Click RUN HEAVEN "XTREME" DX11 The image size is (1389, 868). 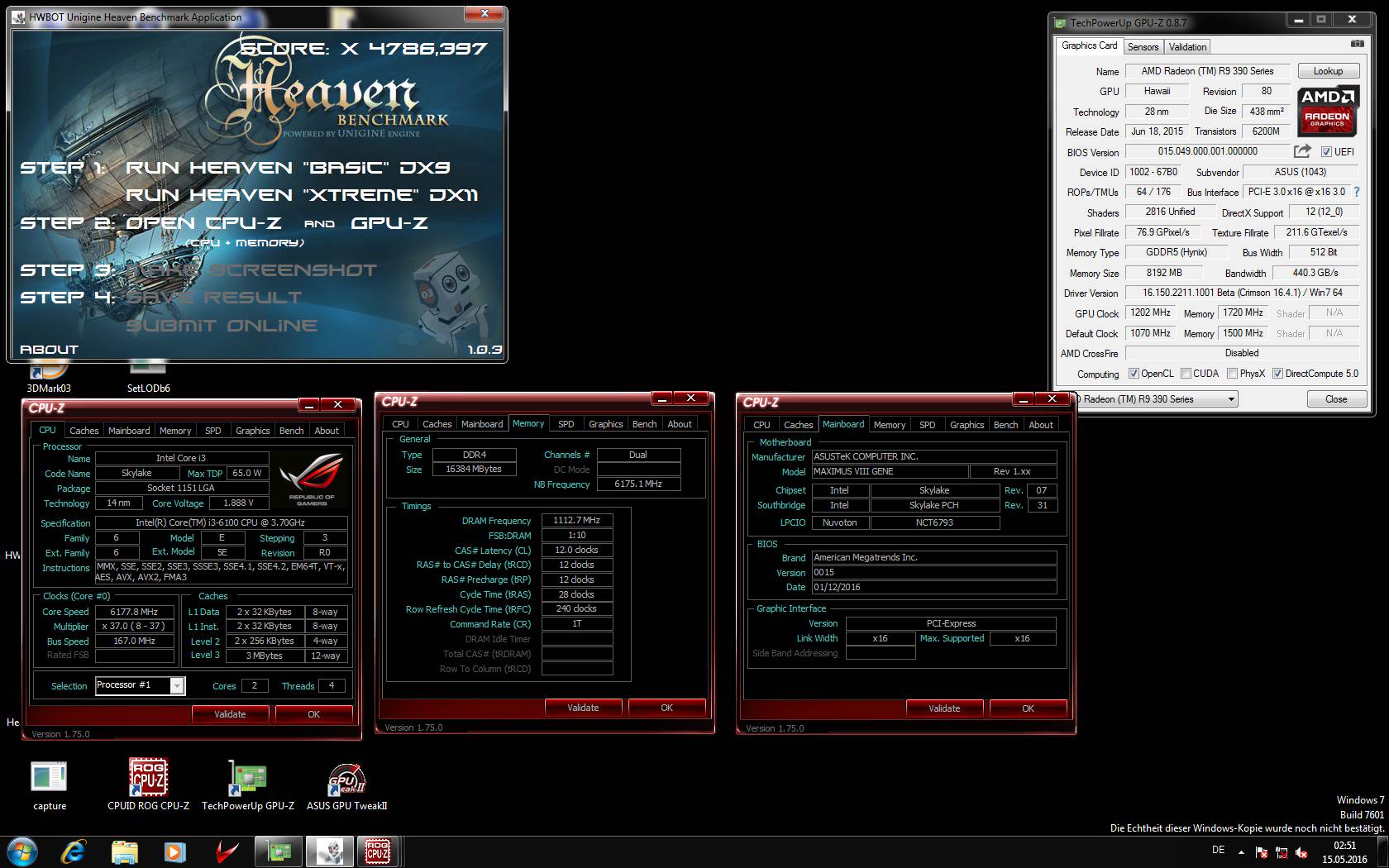pos(302,195)
